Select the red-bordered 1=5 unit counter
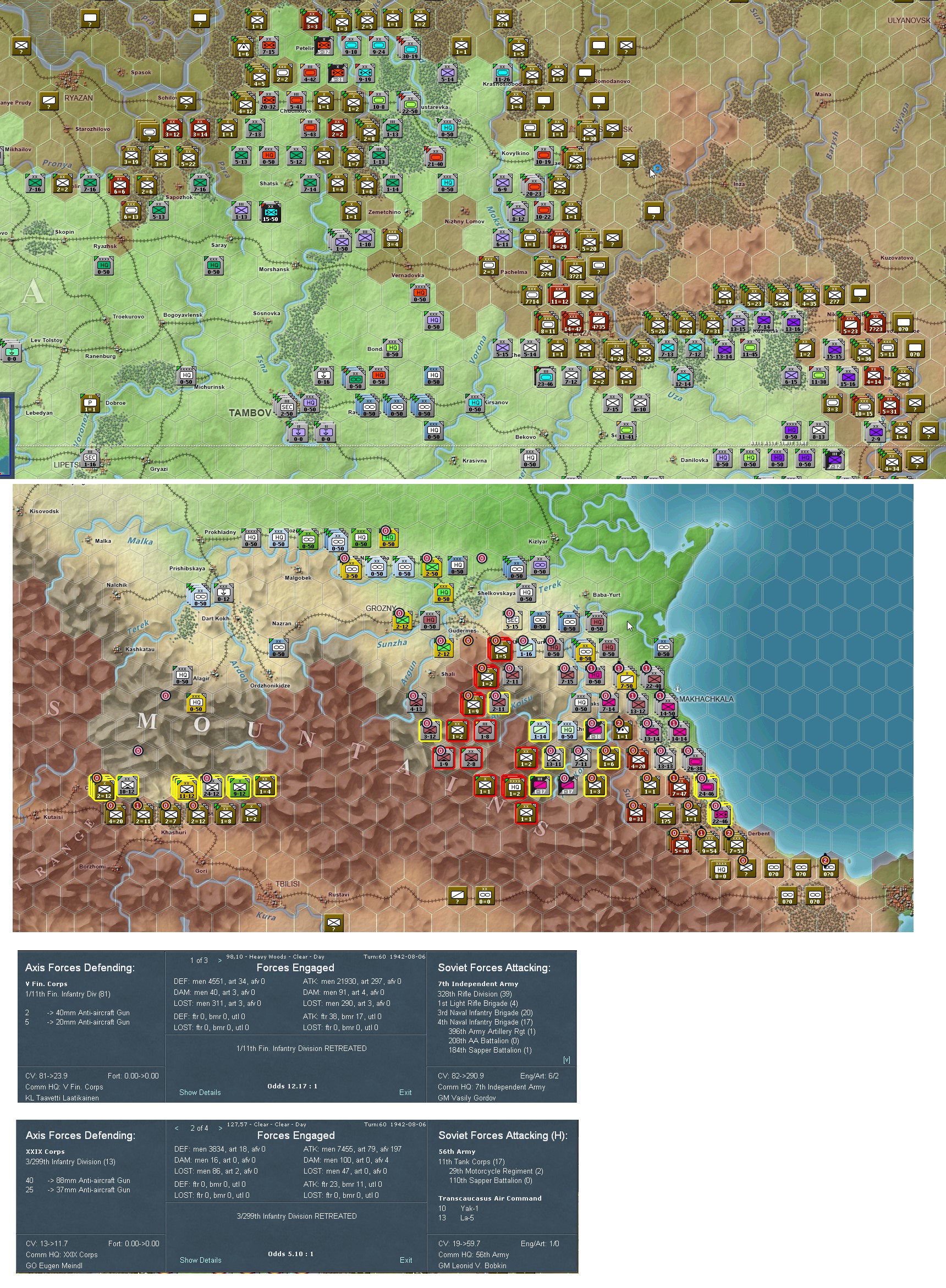 click(501, 649)
